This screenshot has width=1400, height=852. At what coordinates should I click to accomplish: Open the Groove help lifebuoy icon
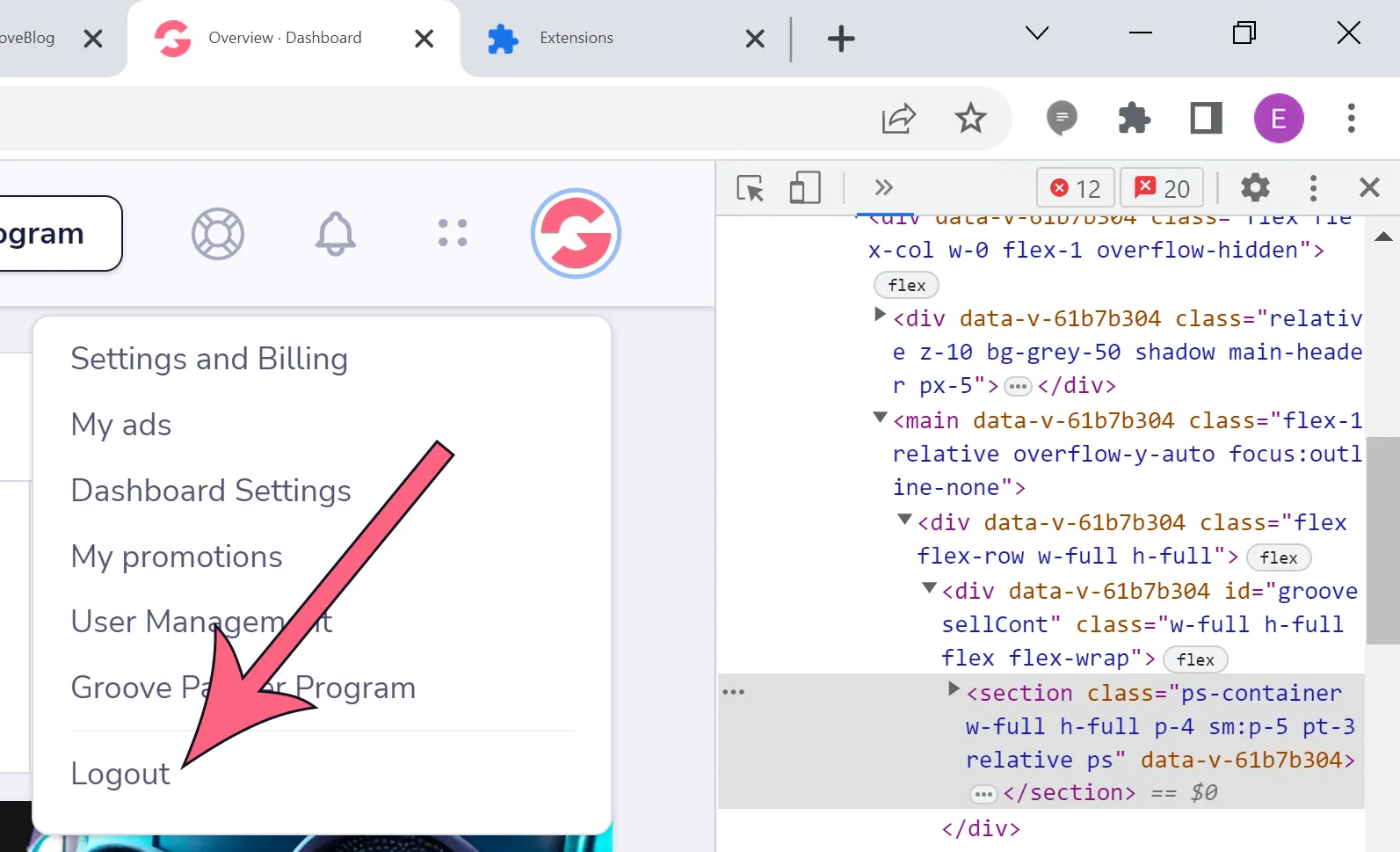[x=217, y=234]
